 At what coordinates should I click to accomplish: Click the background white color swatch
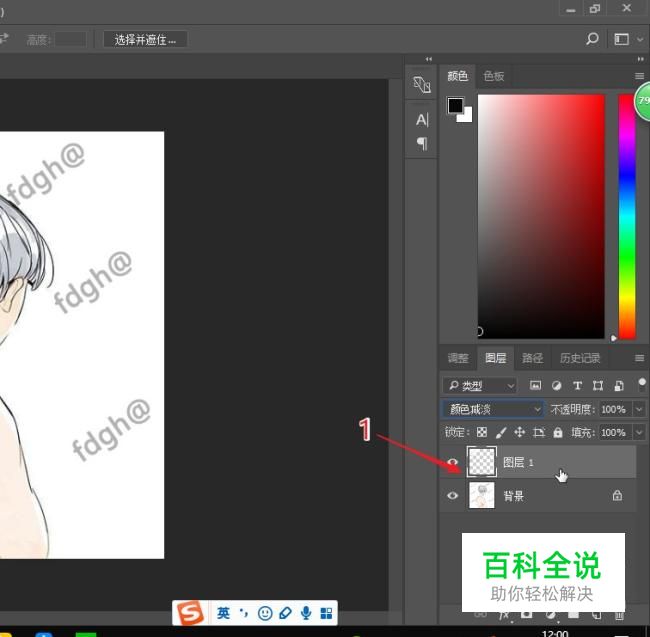pyautogui.click(x=467, y=116)
